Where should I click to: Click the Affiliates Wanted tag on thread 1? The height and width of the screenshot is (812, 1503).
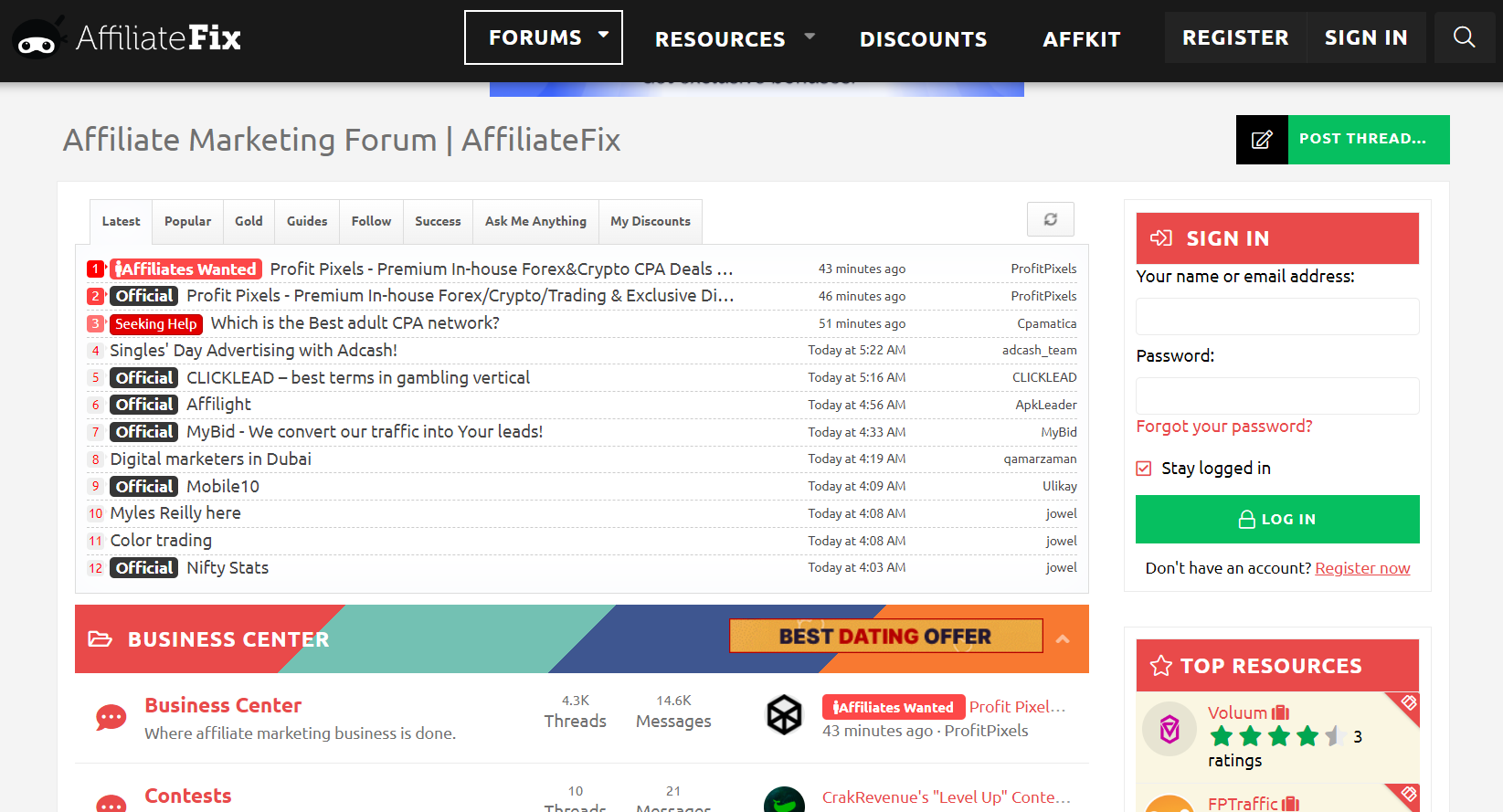point(185,269)
